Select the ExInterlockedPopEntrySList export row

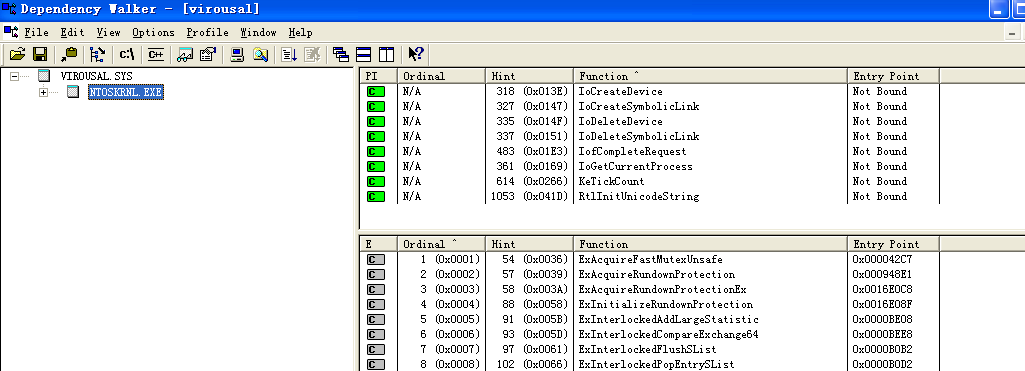coord(650,364)
